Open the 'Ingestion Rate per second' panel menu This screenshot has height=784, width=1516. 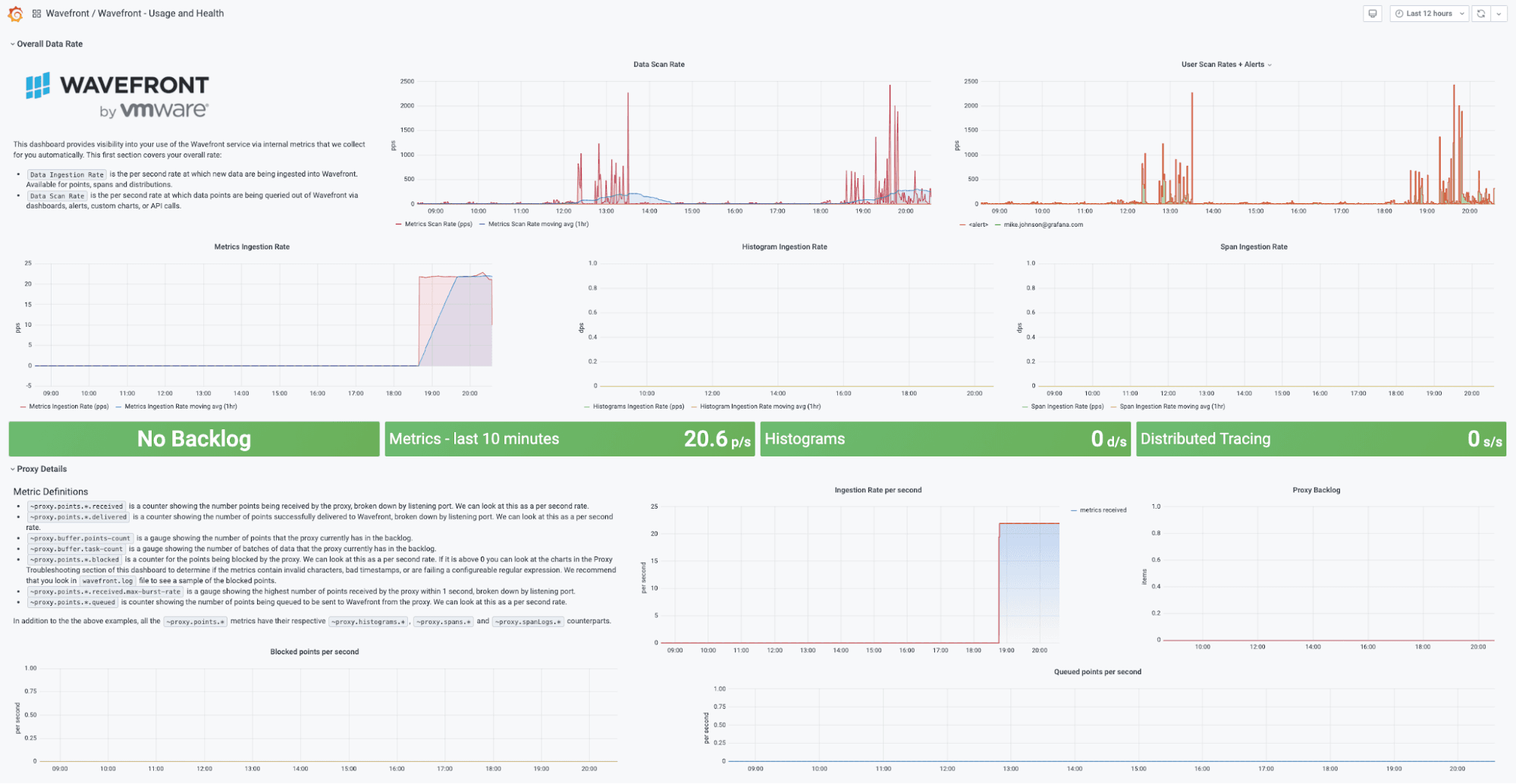tap(878, 491)
